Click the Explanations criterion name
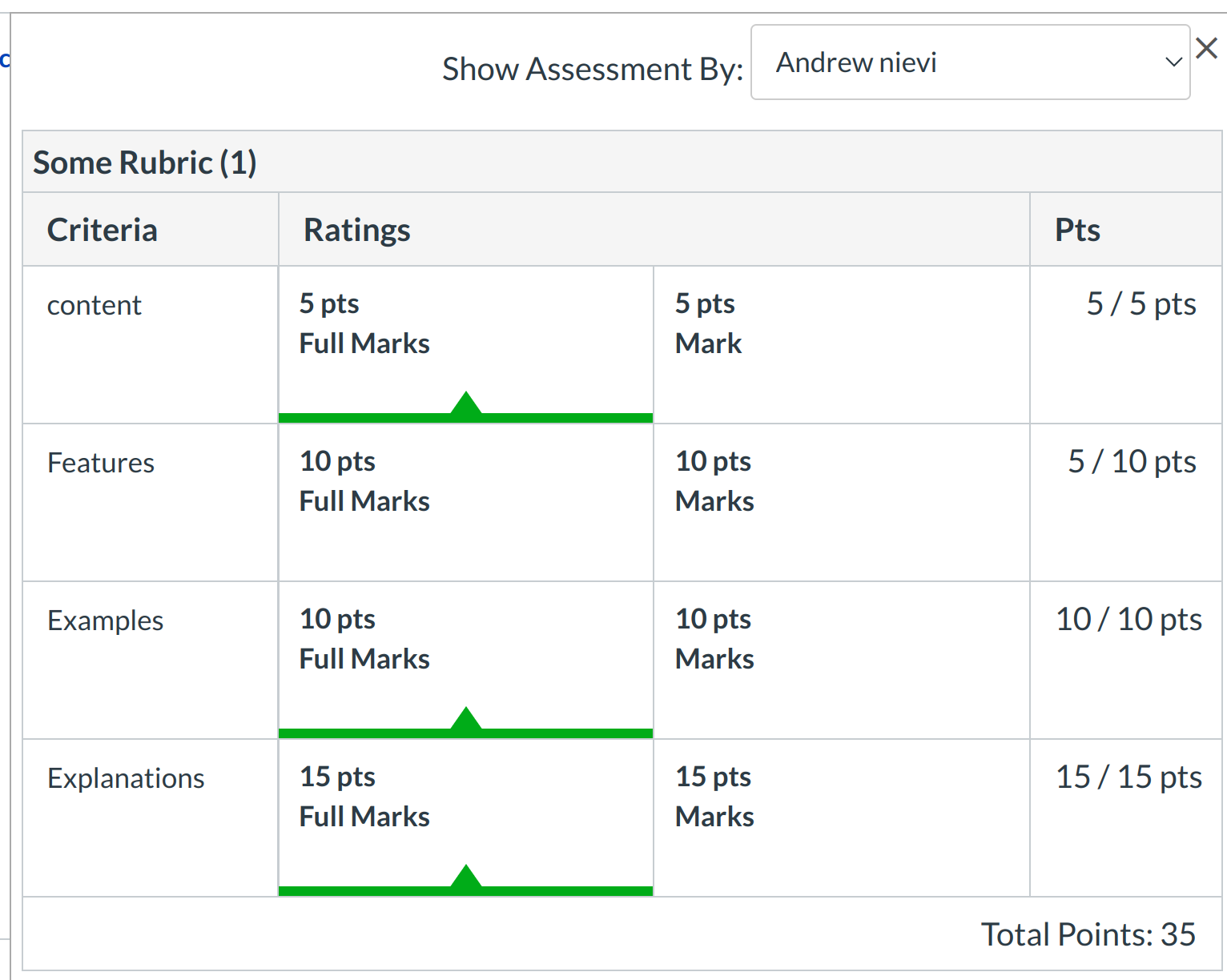1227x980 pixels. click(126, 778)
